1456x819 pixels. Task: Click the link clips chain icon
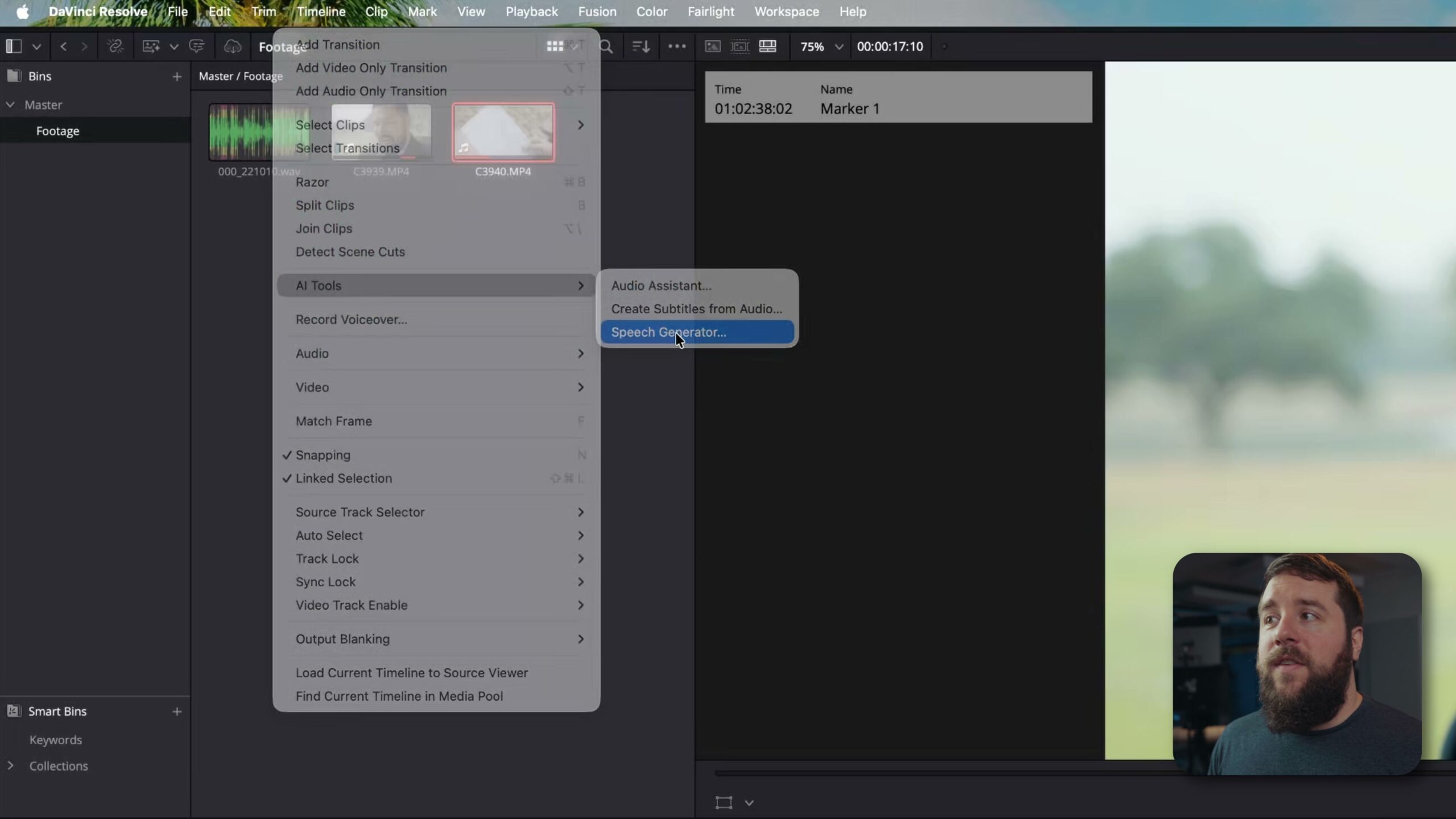(115, 46)
